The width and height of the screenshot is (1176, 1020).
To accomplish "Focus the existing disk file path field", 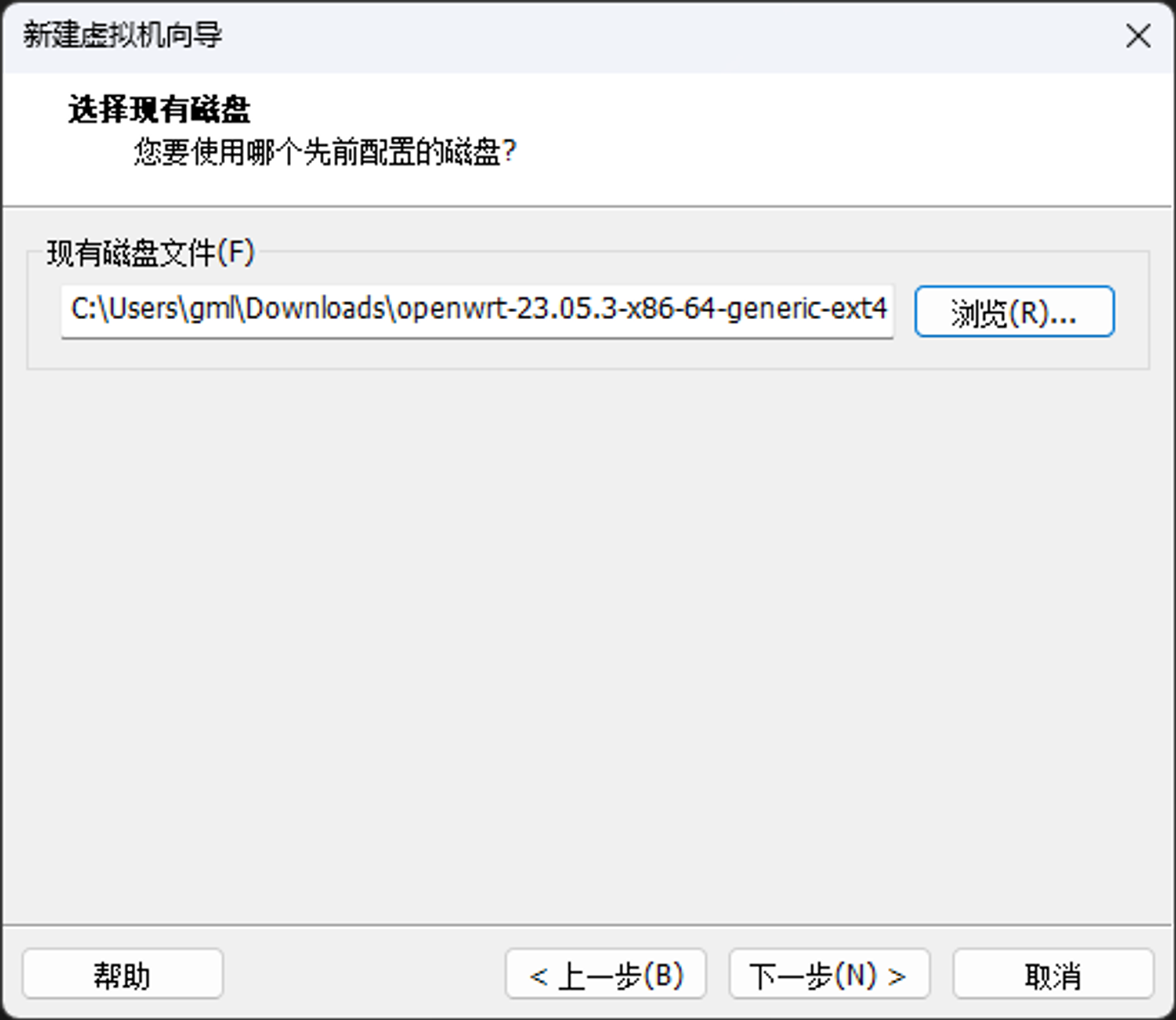I will coord(476,312).
